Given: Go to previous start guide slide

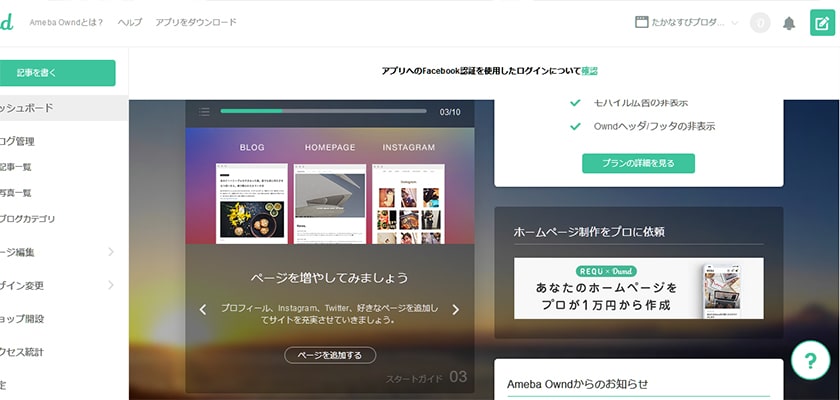Looking at the screenshot, I should point(202,310).
